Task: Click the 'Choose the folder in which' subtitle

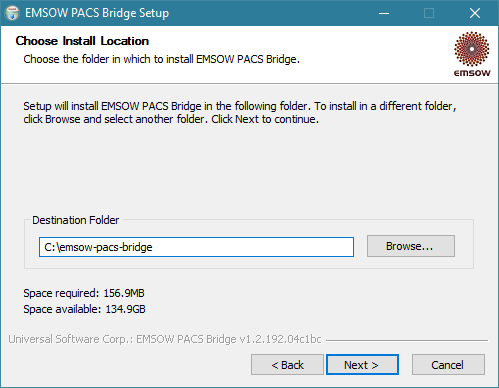Action: pyautogui.click(x=162, y=59)
